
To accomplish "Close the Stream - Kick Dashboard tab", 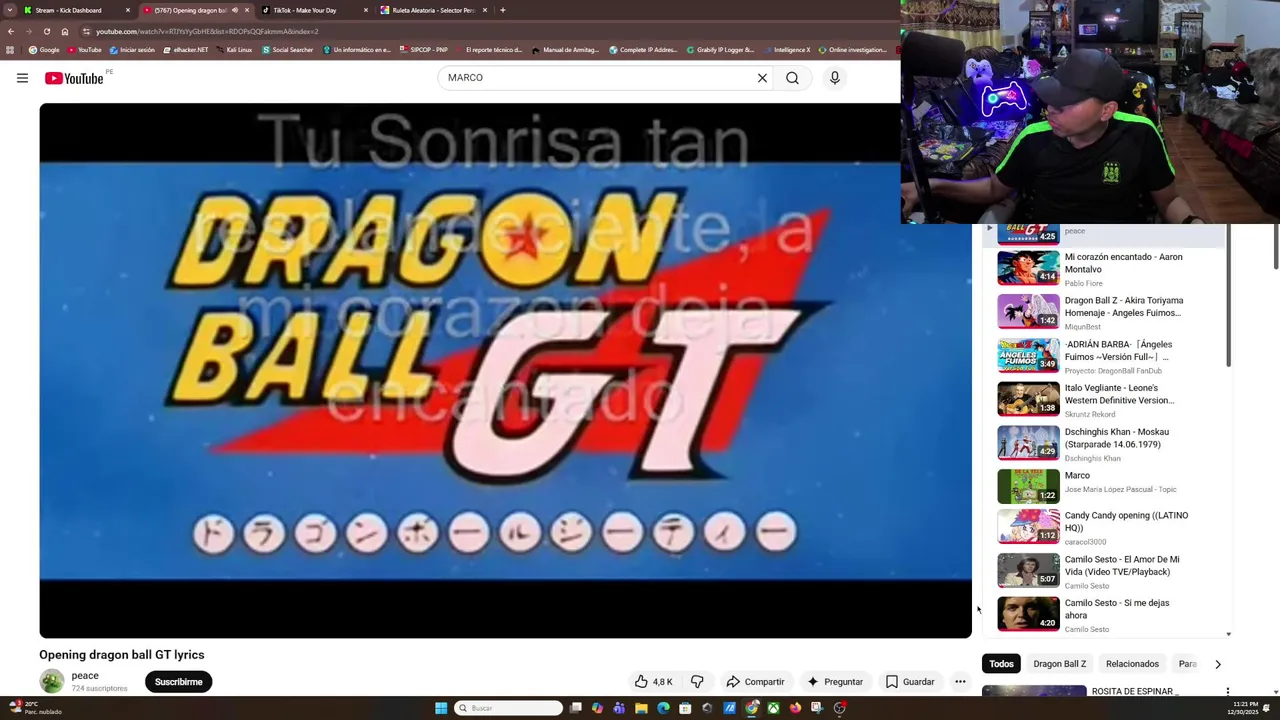I will (128, 10).
